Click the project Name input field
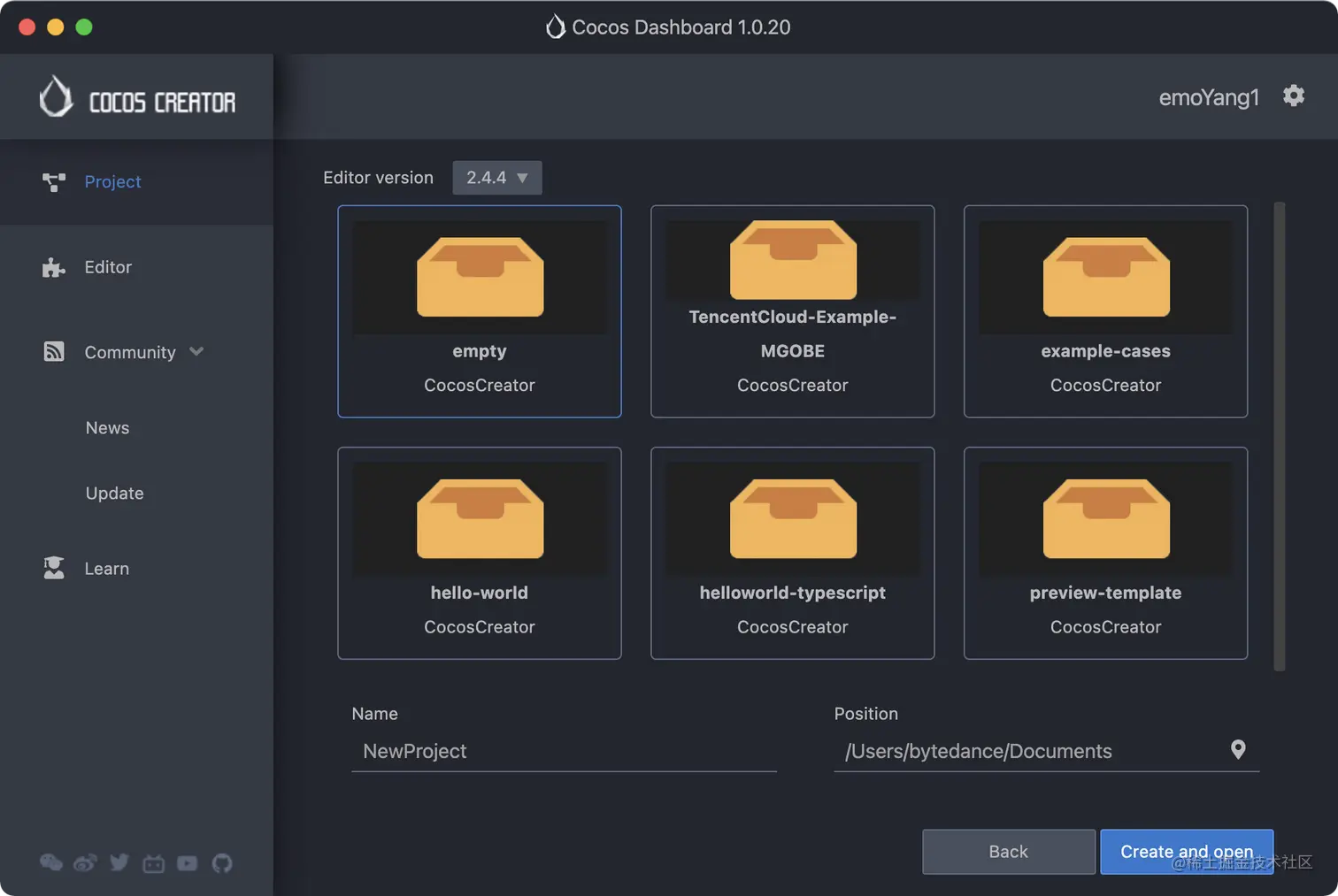1338x896 pixels. pos(564,751)
